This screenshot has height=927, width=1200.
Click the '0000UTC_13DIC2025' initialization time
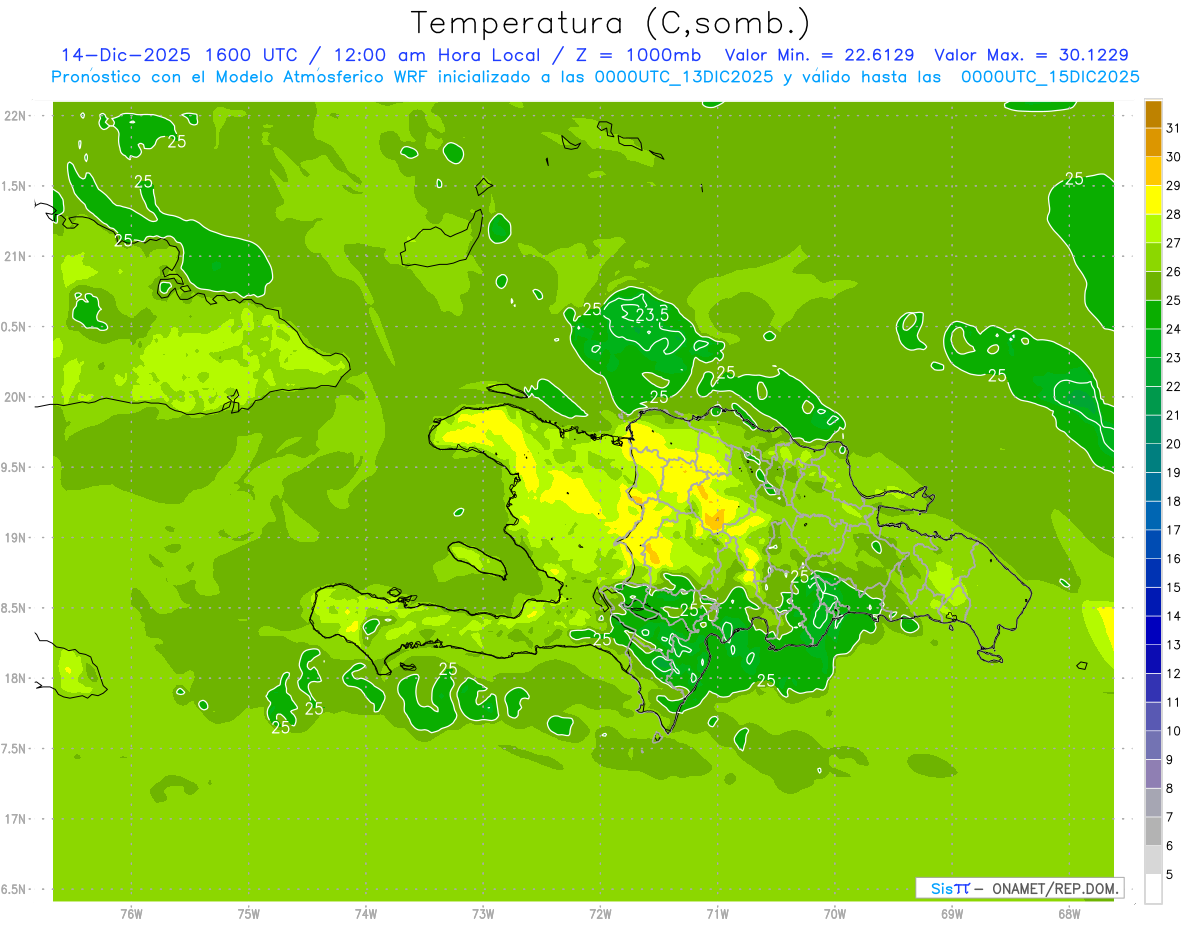(684, 77)
